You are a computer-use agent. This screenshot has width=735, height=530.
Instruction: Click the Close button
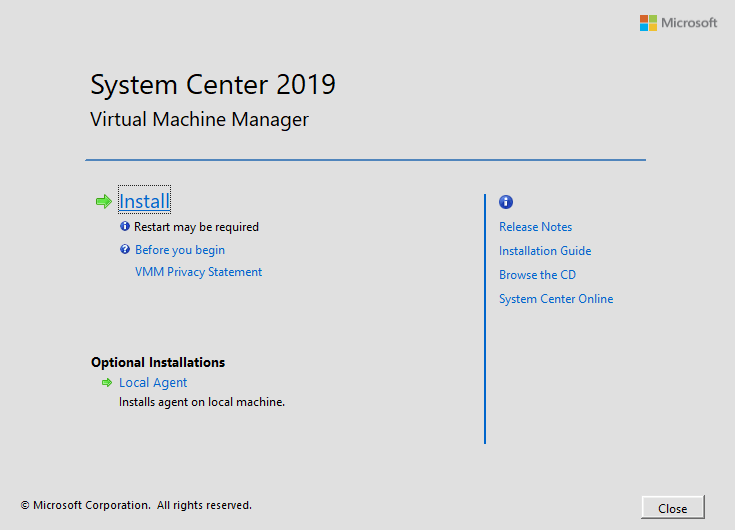click(x=673, y=508)
